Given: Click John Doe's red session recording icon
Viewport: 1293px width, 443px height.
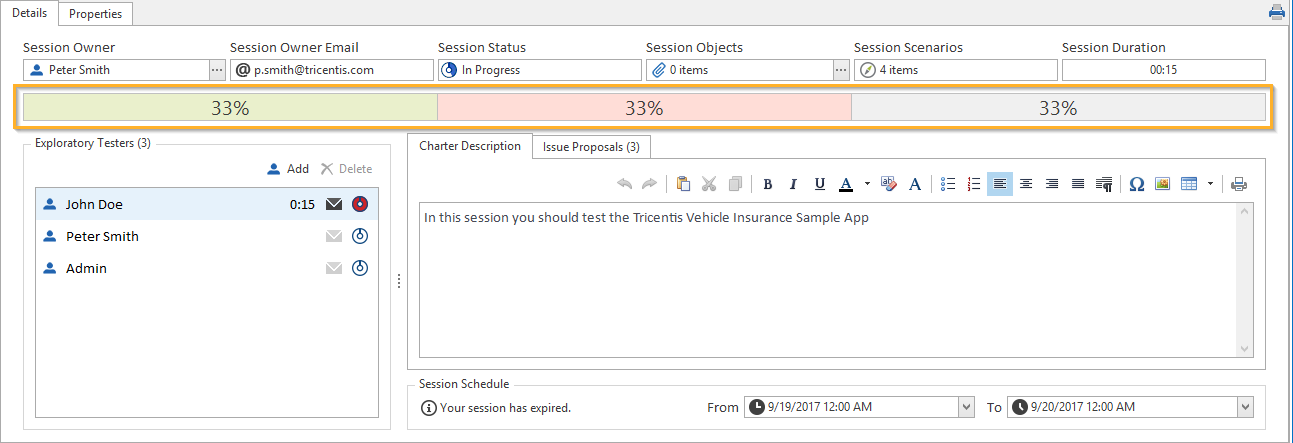Looking at the screenshot, I should click(361, 205).
